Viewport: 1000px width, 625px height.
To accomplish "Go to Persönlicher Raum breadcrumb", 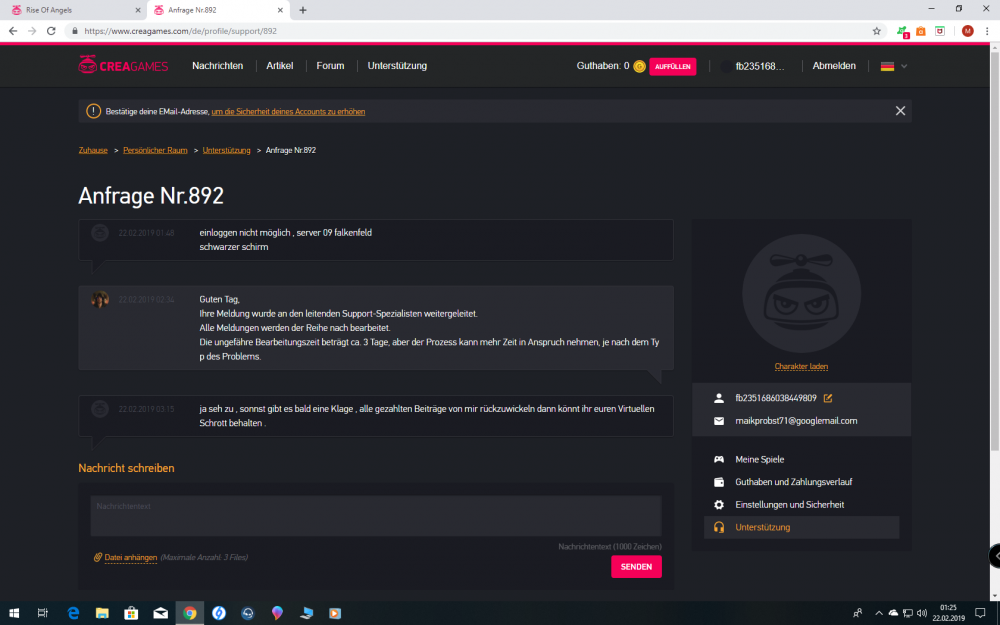I will (155, 150).
